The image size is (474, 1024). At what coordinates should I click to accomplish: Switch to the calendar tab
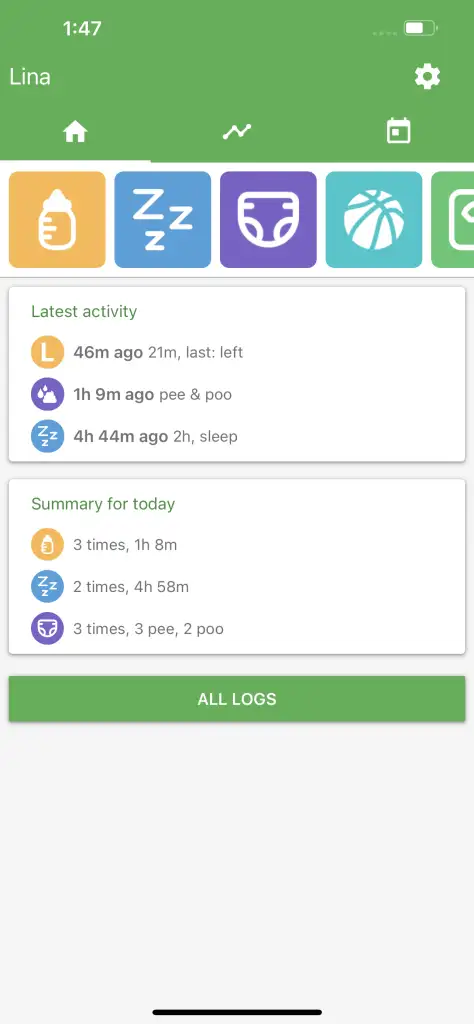pos(398,132)
